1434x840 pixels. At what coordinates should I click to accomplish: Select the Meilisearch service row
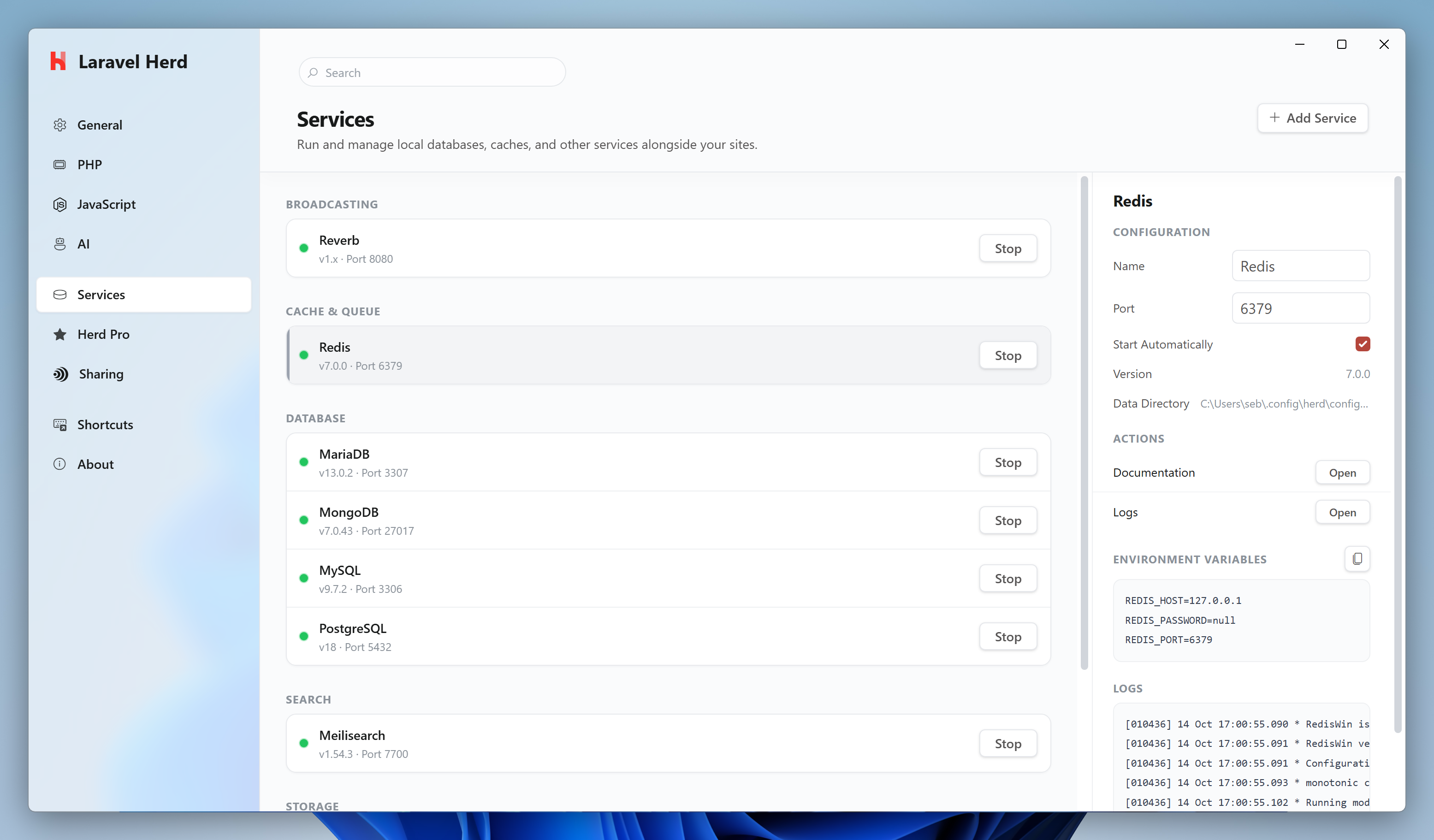point(668,743)
